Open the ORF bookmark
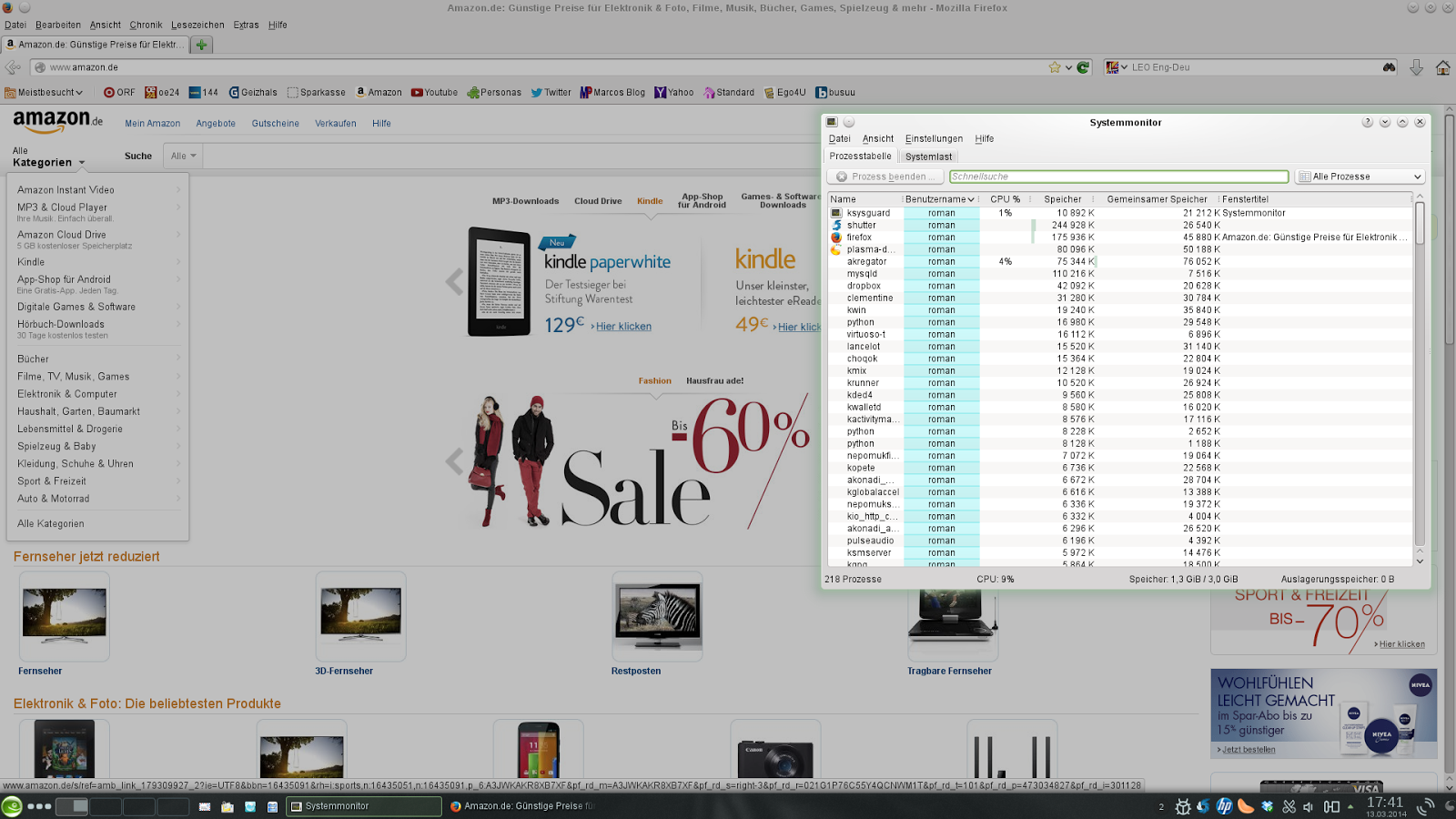The height and width of the screenshot is (819, 1456). pos(119,92)
